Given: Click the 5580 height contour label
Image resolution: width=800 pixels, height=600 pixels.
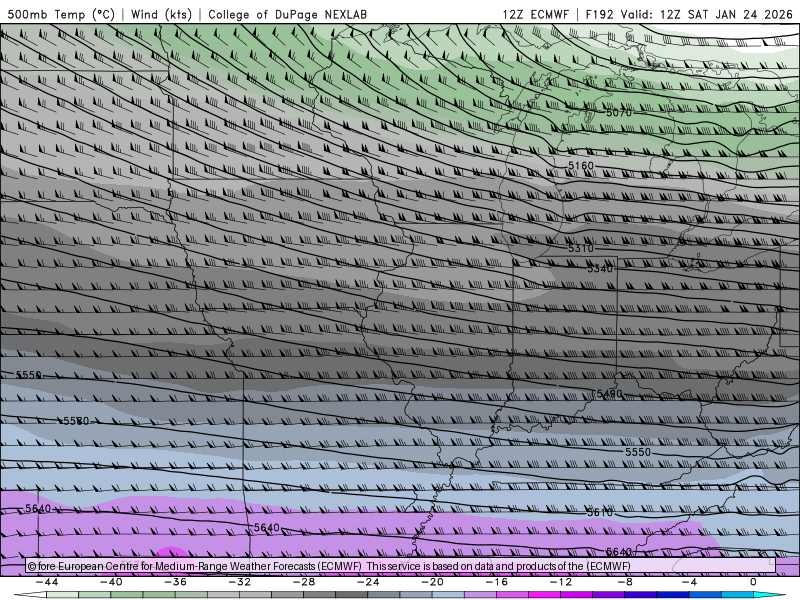Looking at the screenshot, I should pyautogui.click(x=76, y=421).
